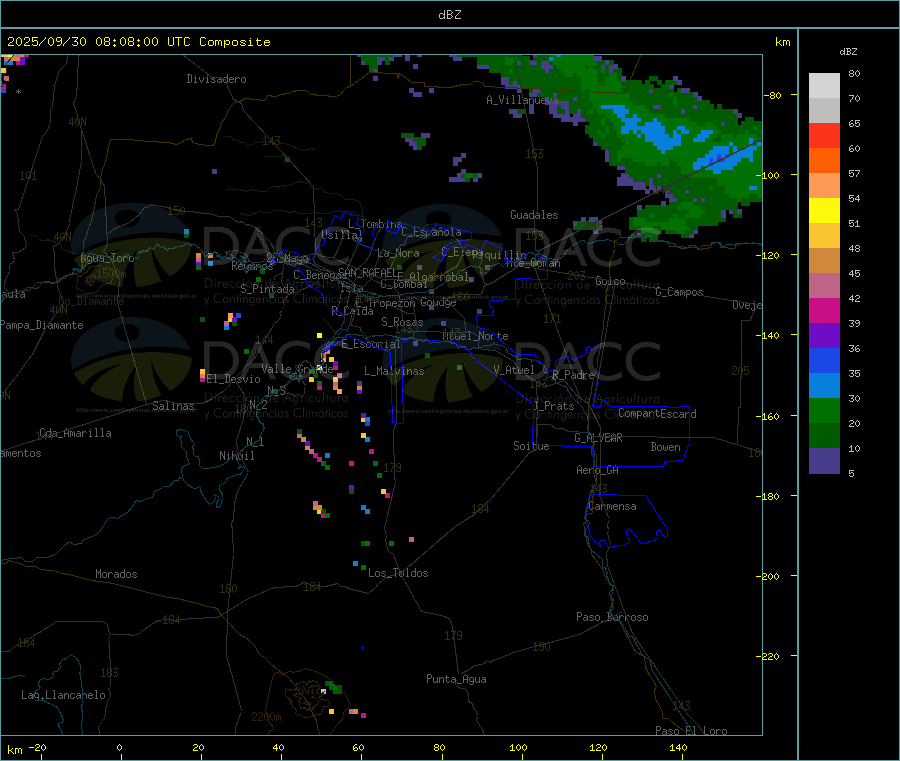Click the -200 km vertical axis tick label
The height and width of the screenshot is (761, 900).
point(770,576)
